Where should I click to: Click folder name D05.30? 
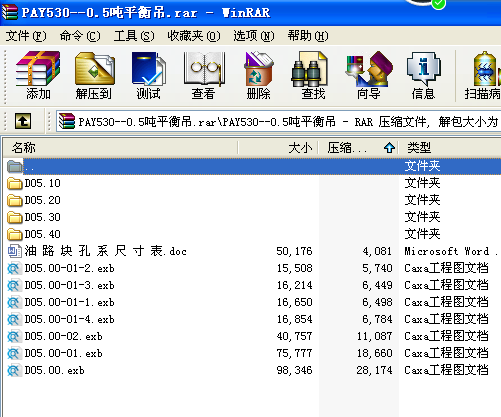[42, 217]
